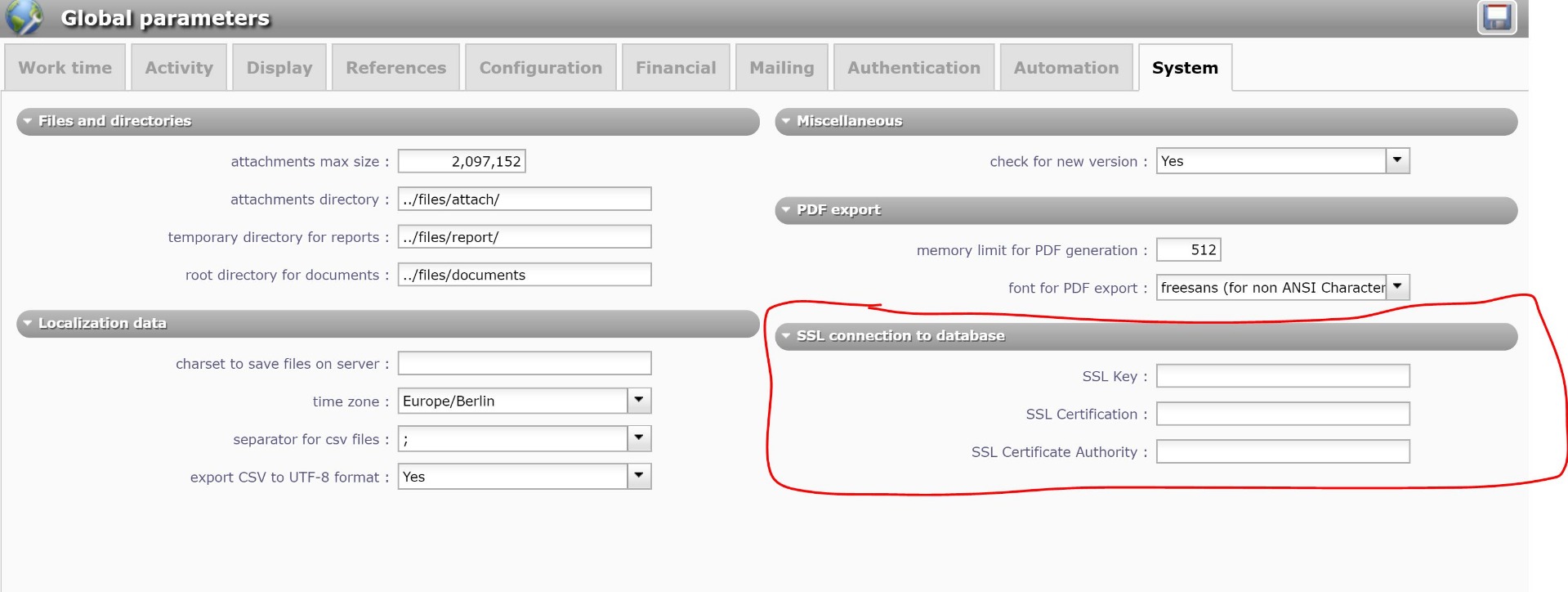Image resolution: width=1568 pixels, height=592 pixels.
Task: Select the System tab
Action: coord(1185,68)
